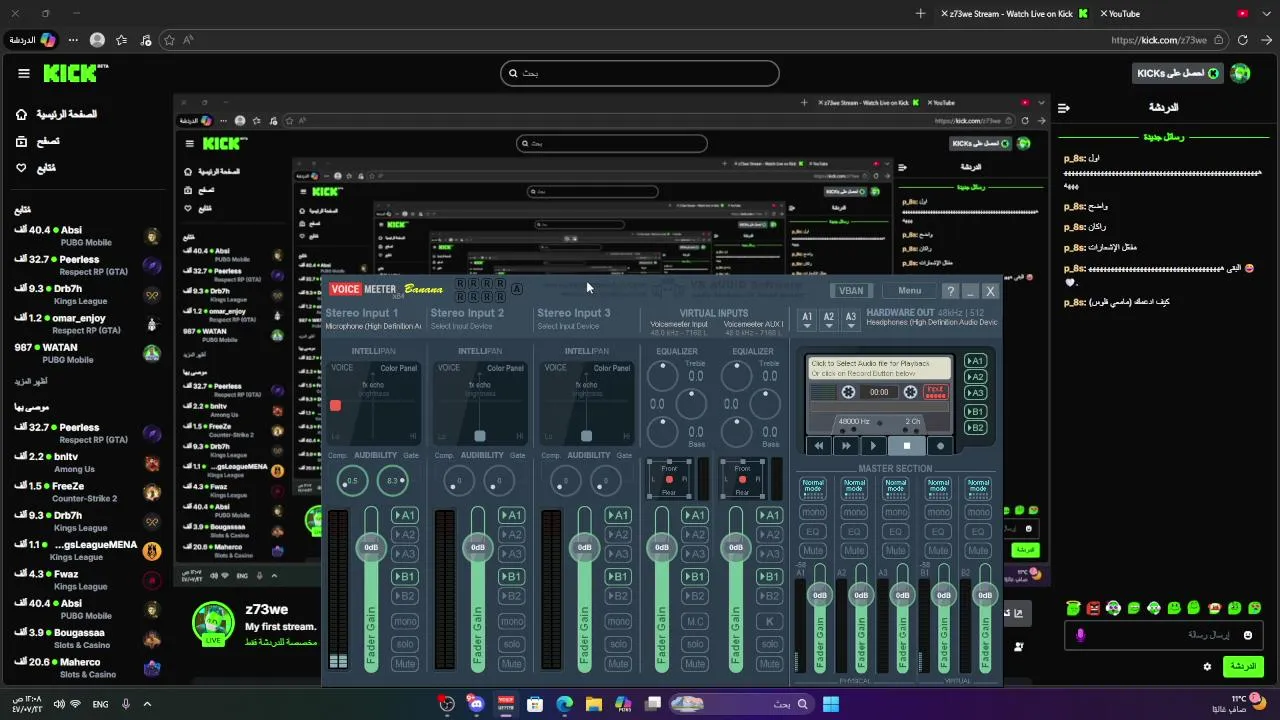Click the cassette recorder's A1 bus button
The width and height of the screenshot is (1280, 720).
click(x=975, y=361)
